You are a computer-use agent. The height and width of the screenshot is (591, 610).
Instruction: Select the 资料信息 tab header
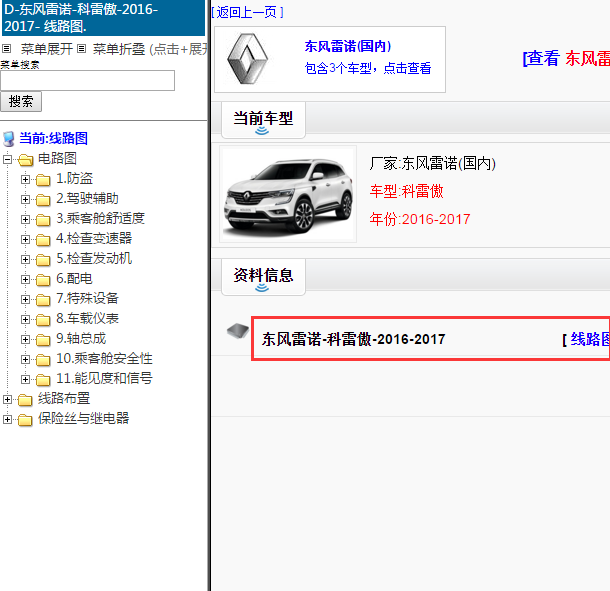coord(263,277)
